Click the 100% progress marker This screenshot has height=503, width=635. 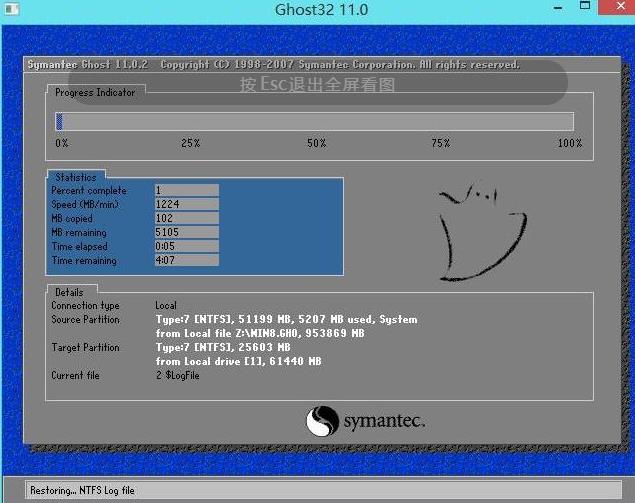tap(570, 143)
